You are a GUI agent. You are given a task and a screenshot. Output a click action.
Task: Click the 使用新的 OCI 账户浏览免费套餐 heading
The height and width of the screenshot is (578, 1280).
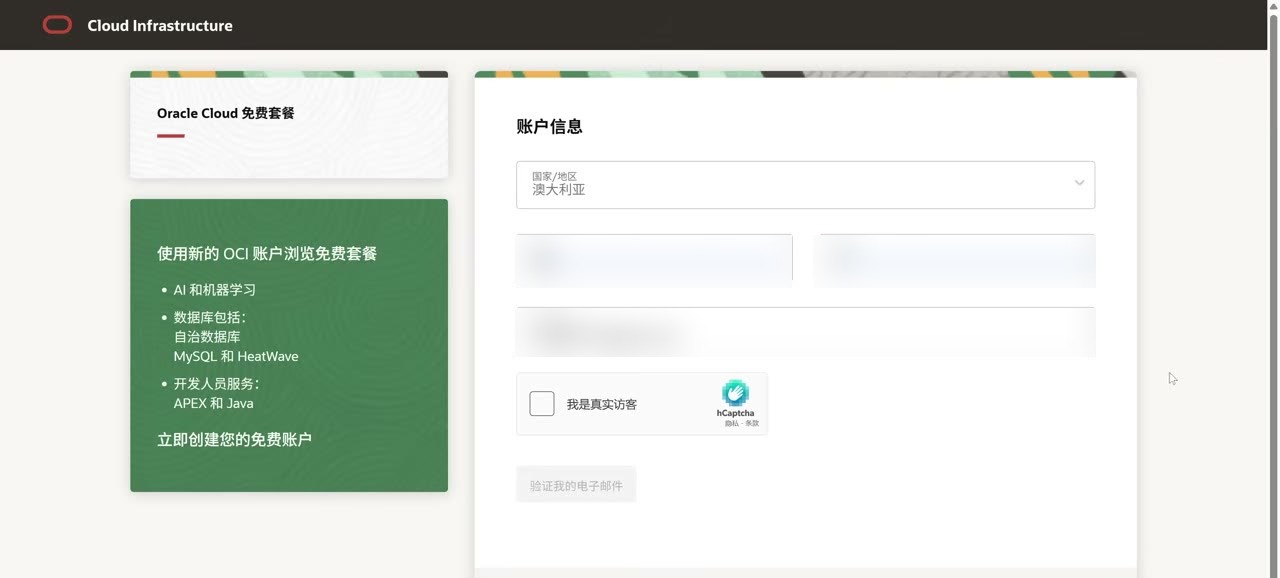pos(267,254)
